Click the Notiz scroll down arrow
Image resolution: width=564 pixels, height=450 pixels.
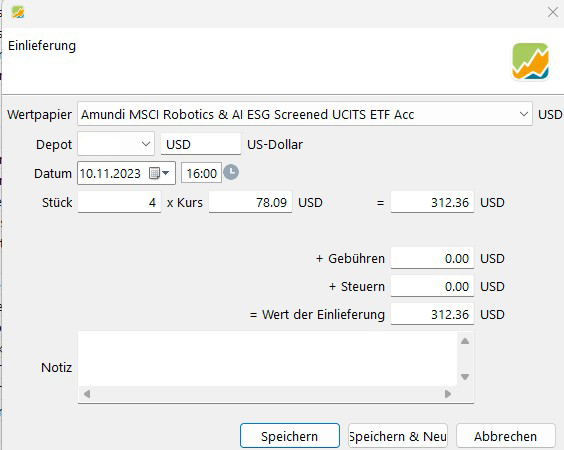point(465,377)
